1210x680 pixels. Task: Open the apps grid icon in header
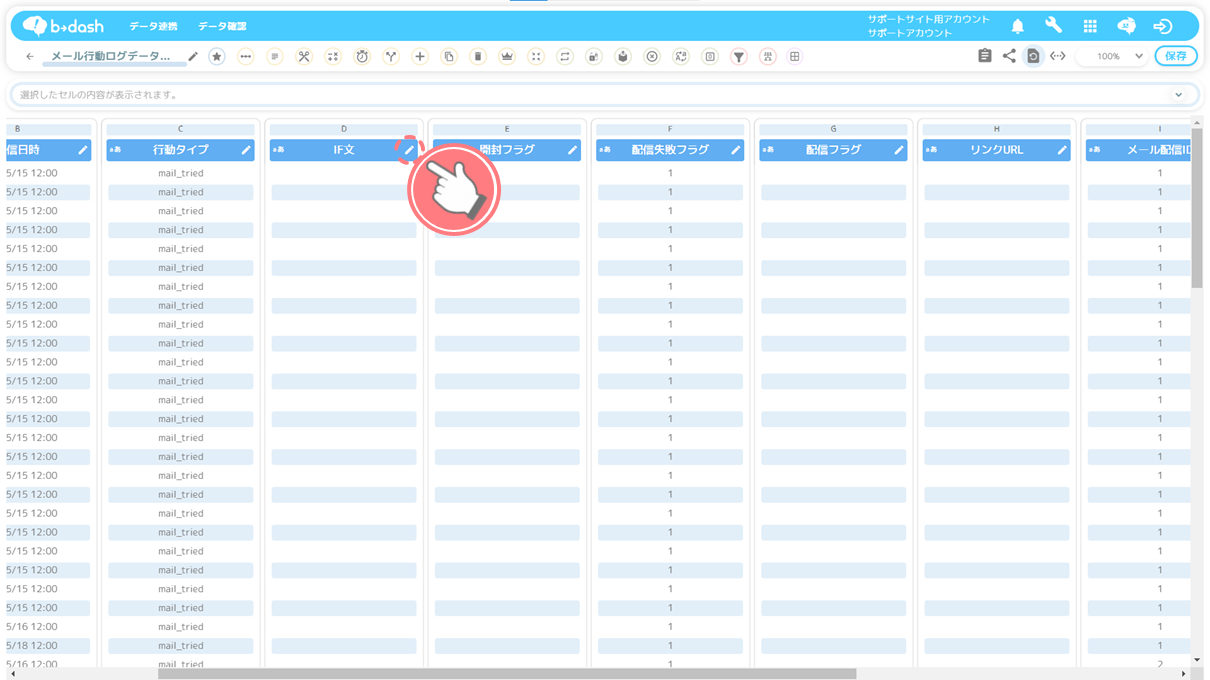(1090, 26)
